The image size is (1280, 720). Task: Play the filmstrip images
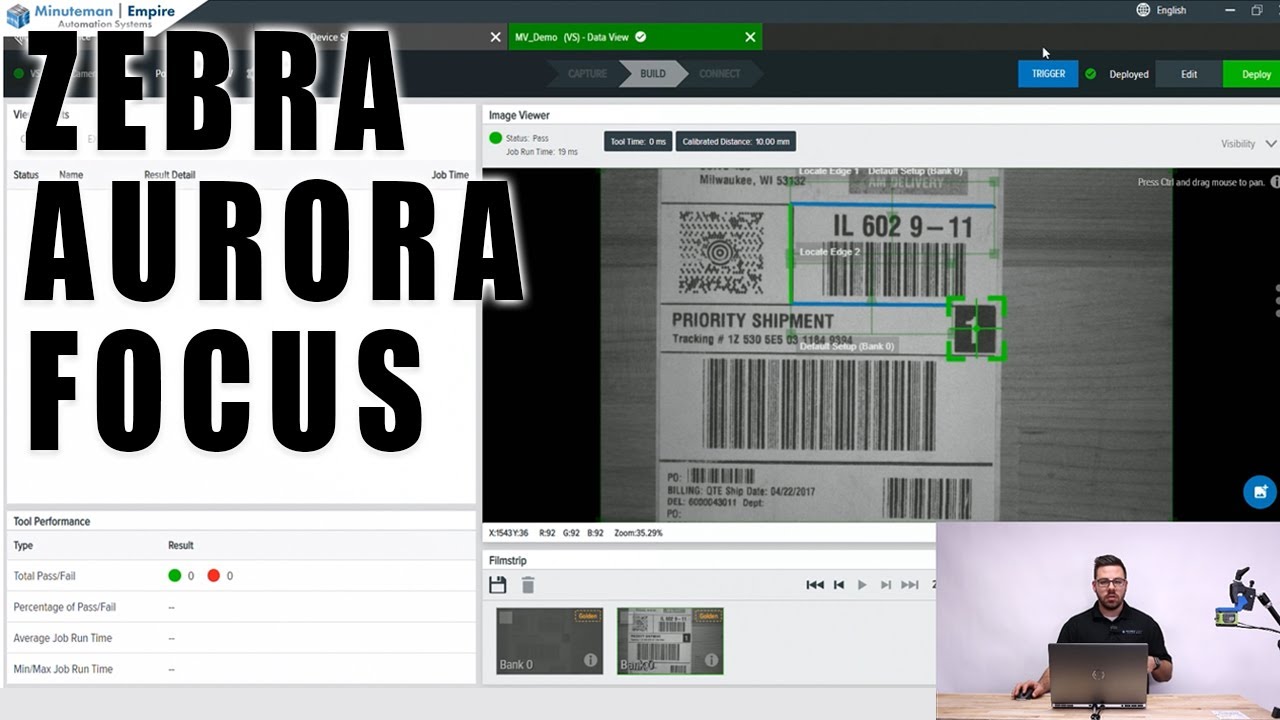pyautogui.click(x=862, y=585)
